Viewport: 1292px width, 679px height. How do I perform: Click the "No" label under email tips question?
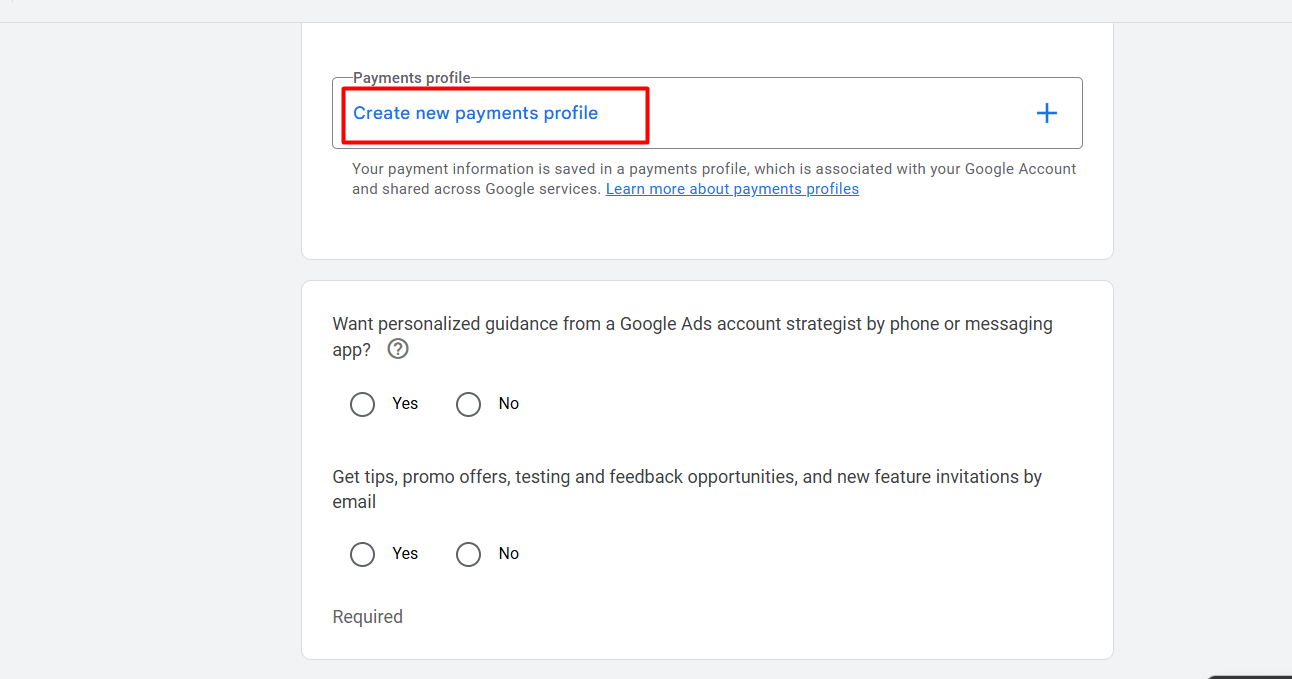[509, 554]
